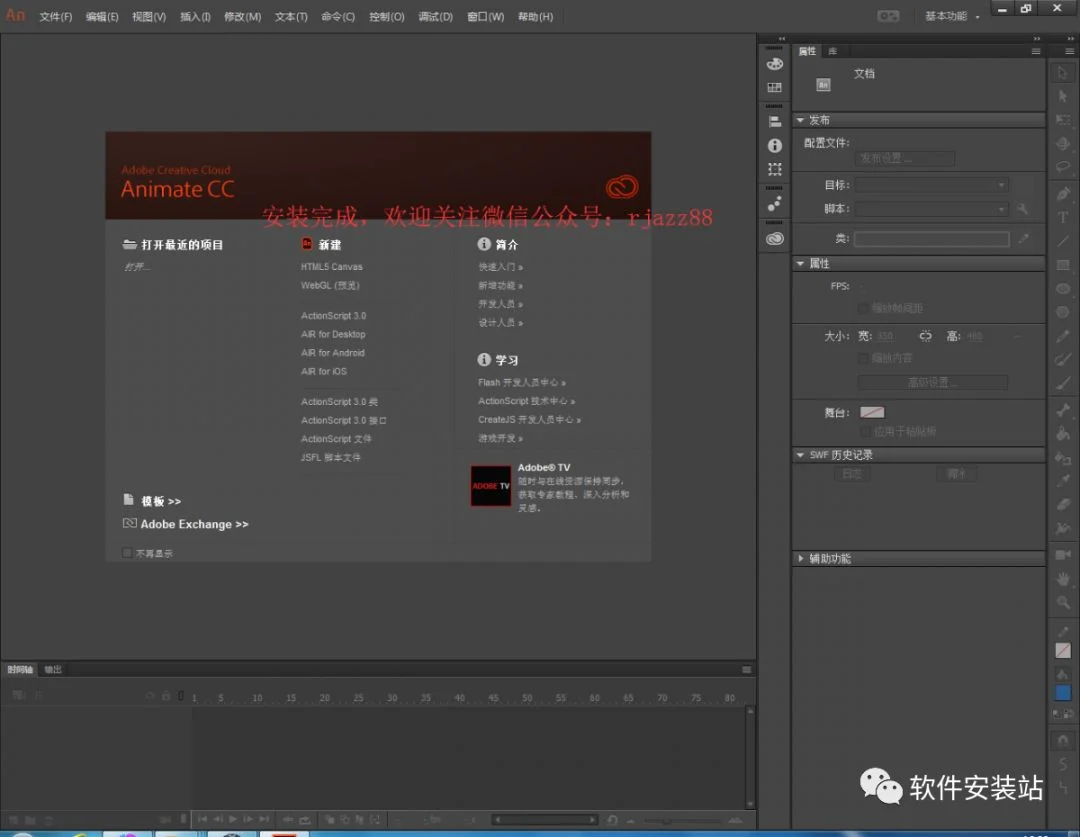This screenshot has height=837, width=1080.
Task: Switch to the 库 tab
Action: point(832,51)
